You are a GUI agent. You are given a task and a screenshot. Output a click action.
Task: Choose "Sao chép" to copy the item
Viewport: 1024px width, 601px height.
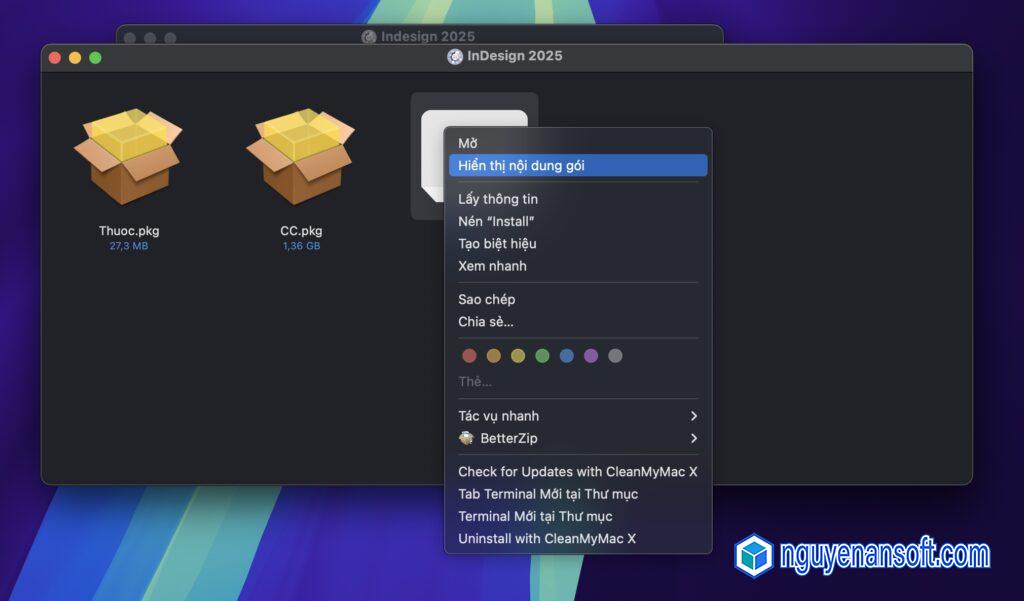(x=487, y=299)
